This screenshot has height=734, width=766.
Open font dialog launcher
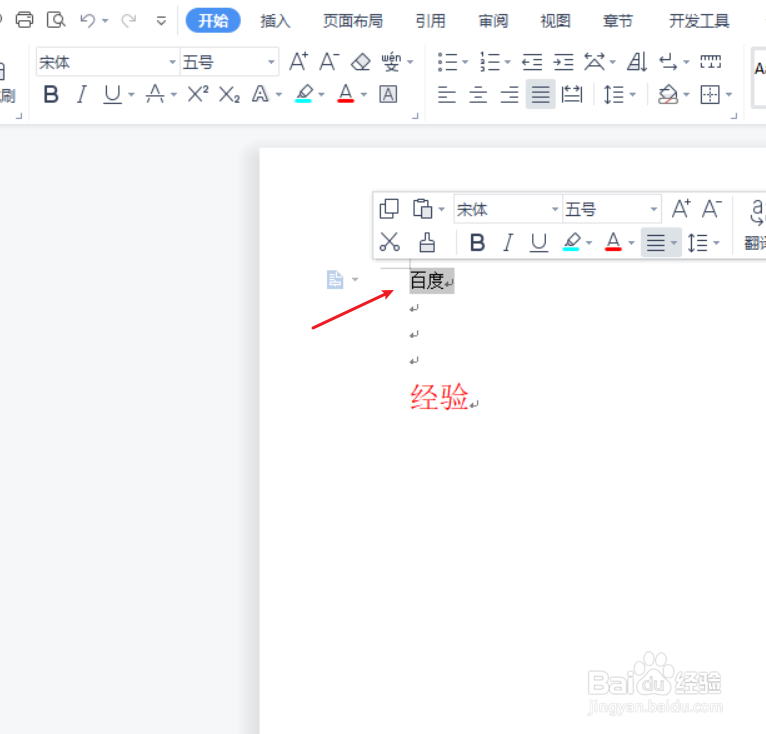coord(415,116)
